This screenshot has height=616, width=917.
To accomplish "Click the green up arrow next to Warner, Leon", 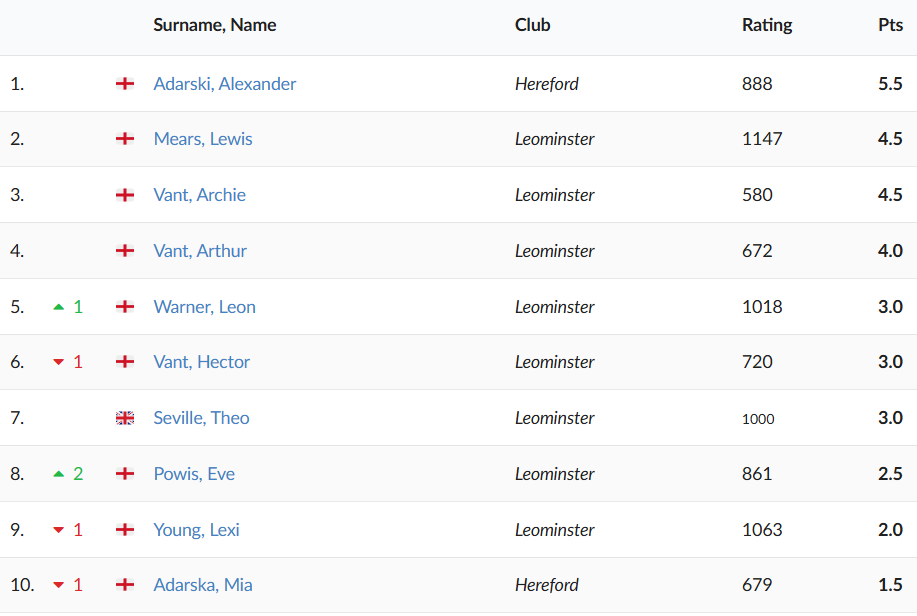I will coord(59,307).
